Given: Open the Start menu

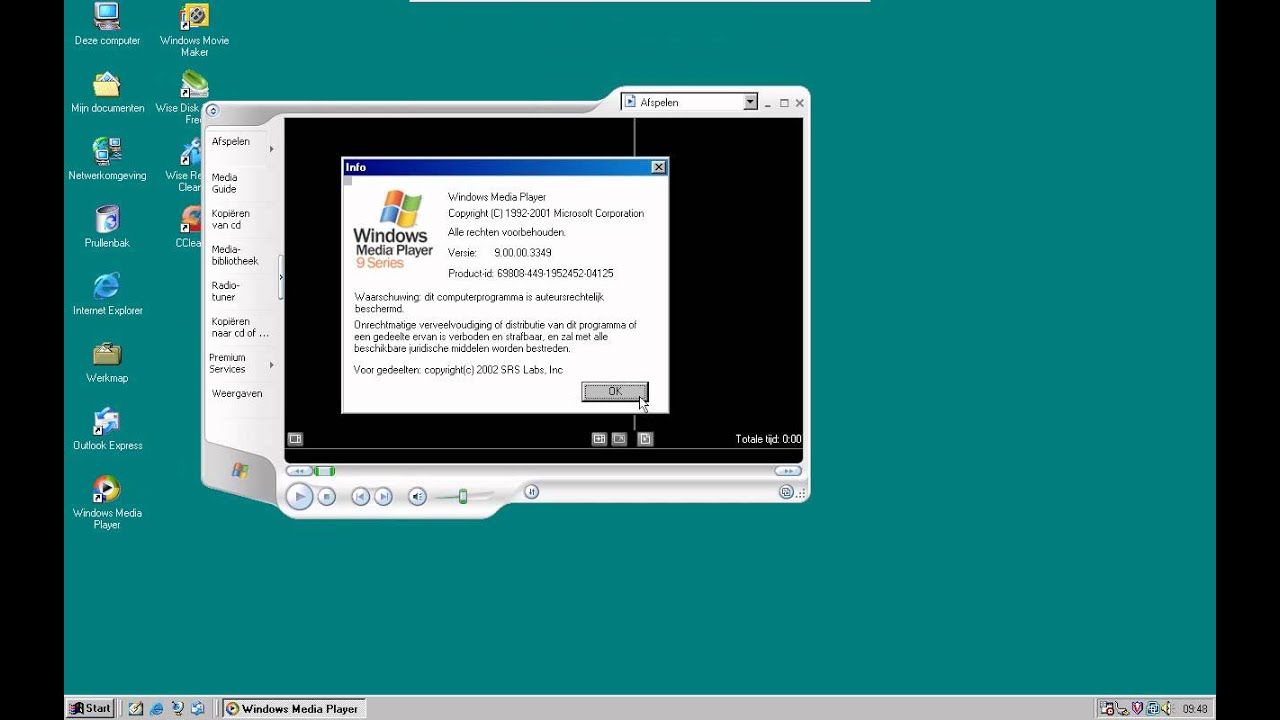Looking at the screenshot, I should tap(90, 708).
